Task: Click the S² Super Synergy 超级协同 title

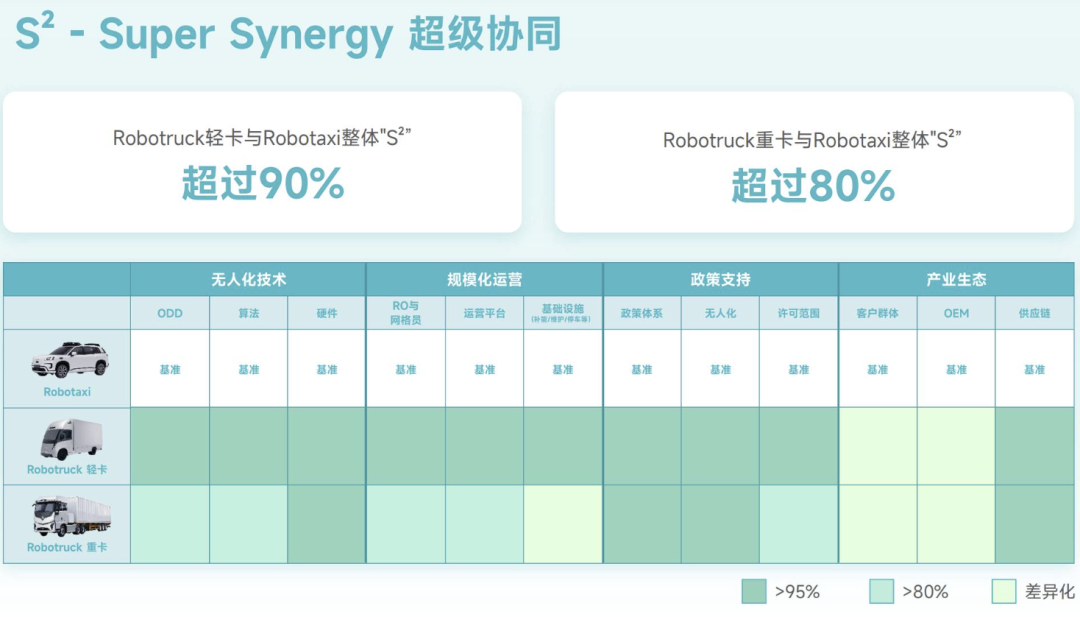Action: tap(289, 33)
